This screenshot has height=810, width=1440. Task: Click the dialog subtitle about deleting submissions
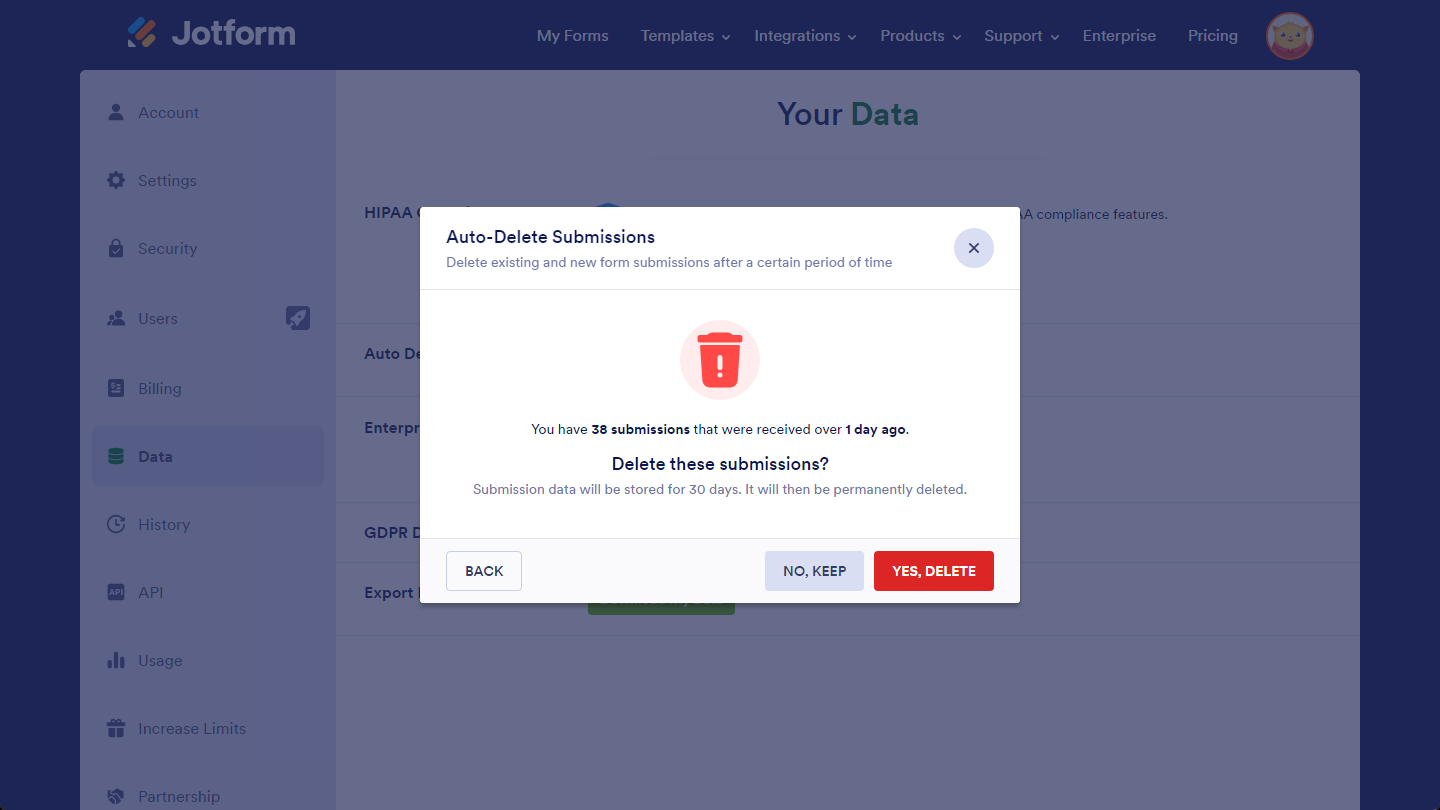coord(669,262)
